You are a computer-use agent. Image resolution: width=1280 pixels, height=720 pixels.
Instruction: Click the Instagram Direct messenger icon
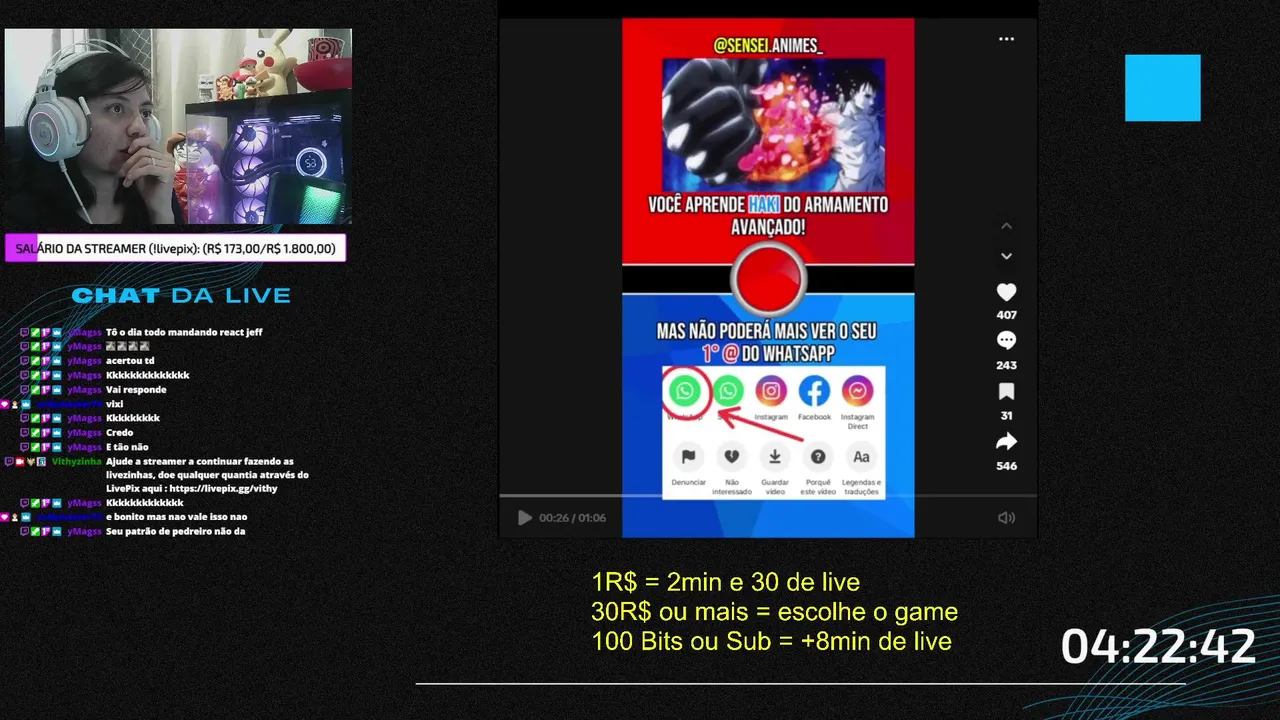click(x=857, y=391)
